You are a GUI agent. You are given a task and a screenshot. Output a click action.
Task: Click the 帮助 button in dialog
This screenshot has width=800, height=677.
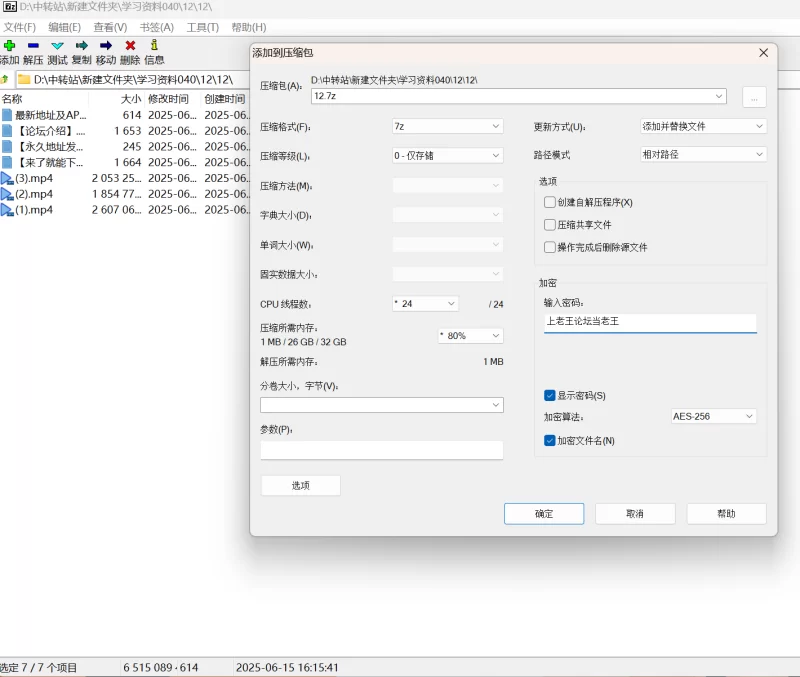tap(727, 514)
